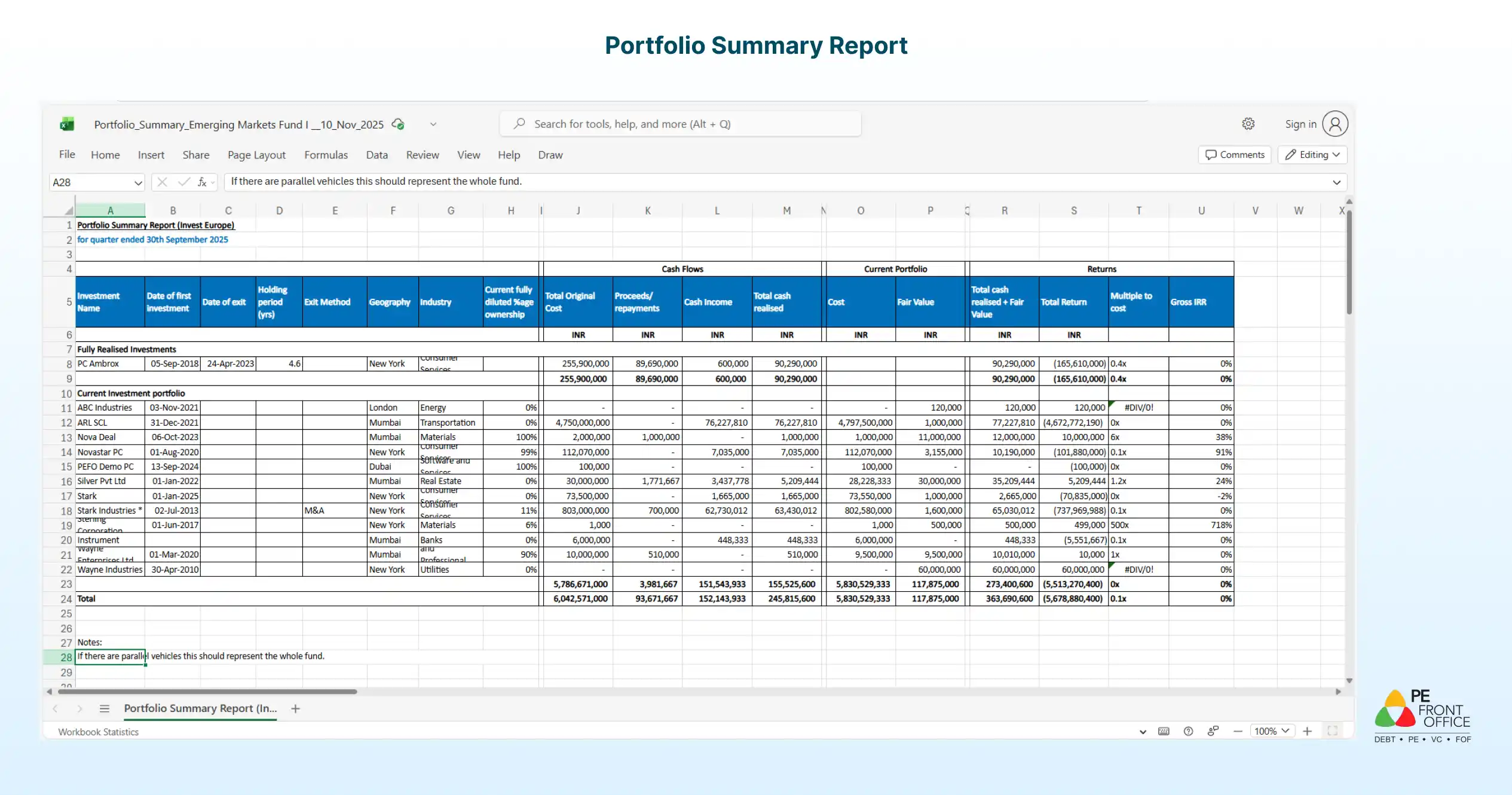
Task: Click the horizontal scroll right arrow
Action: tap(1338, 692)
